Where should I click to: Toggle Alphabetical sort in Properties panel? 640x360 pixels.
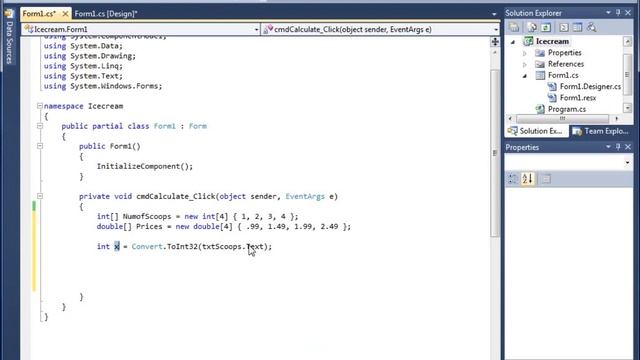(x=527, y=178)
